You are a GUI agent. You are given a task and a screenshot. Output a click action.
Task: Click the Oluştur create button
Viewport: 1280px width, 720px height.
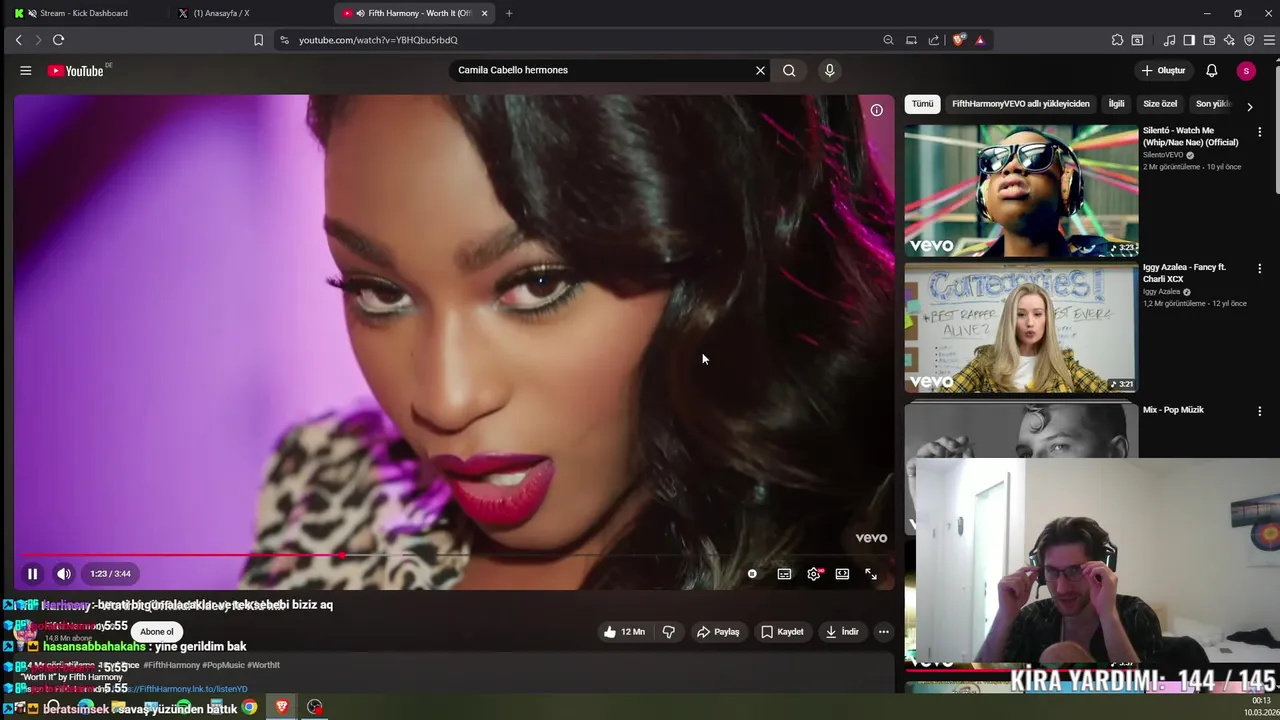[x=1163, y=70]
